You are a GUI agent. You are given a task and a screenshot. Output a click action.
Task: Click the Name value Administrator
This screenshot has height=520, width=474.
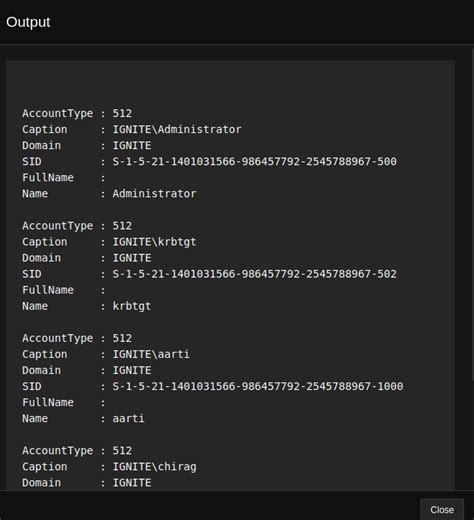[154, 194]
